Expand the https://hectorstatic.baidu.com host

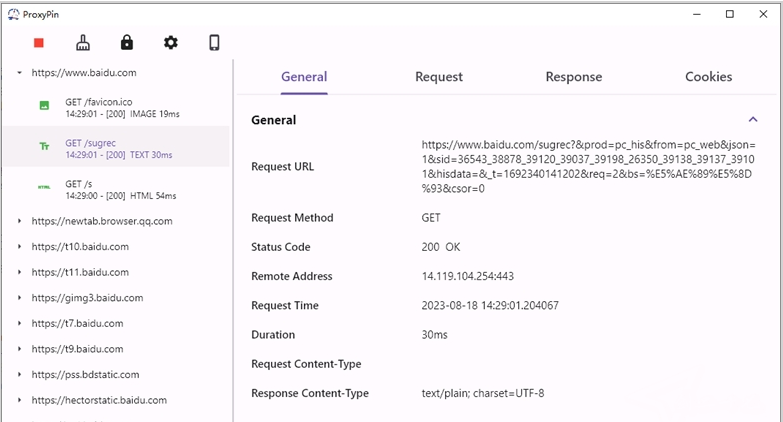tap(19, 400)
